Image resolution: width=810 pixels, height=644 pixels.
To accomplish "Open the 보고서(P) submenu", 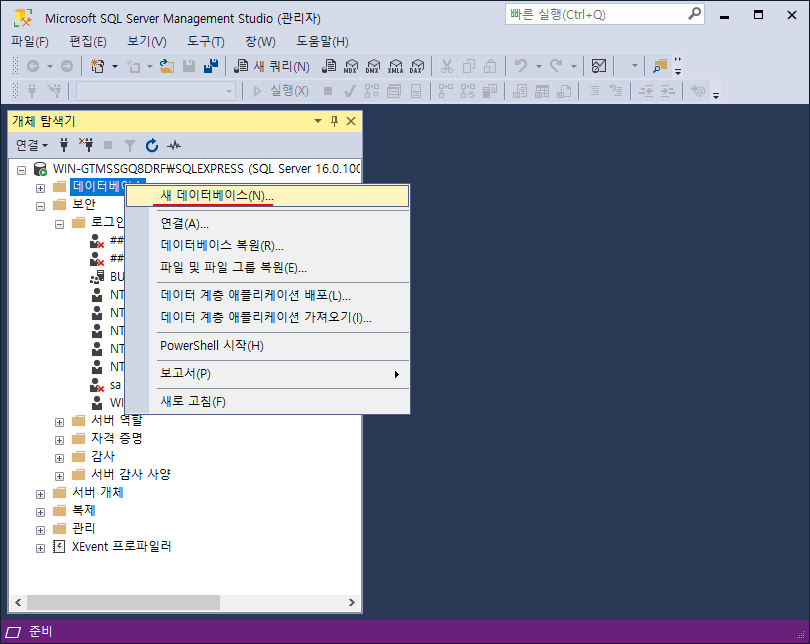I will (268, 373).
